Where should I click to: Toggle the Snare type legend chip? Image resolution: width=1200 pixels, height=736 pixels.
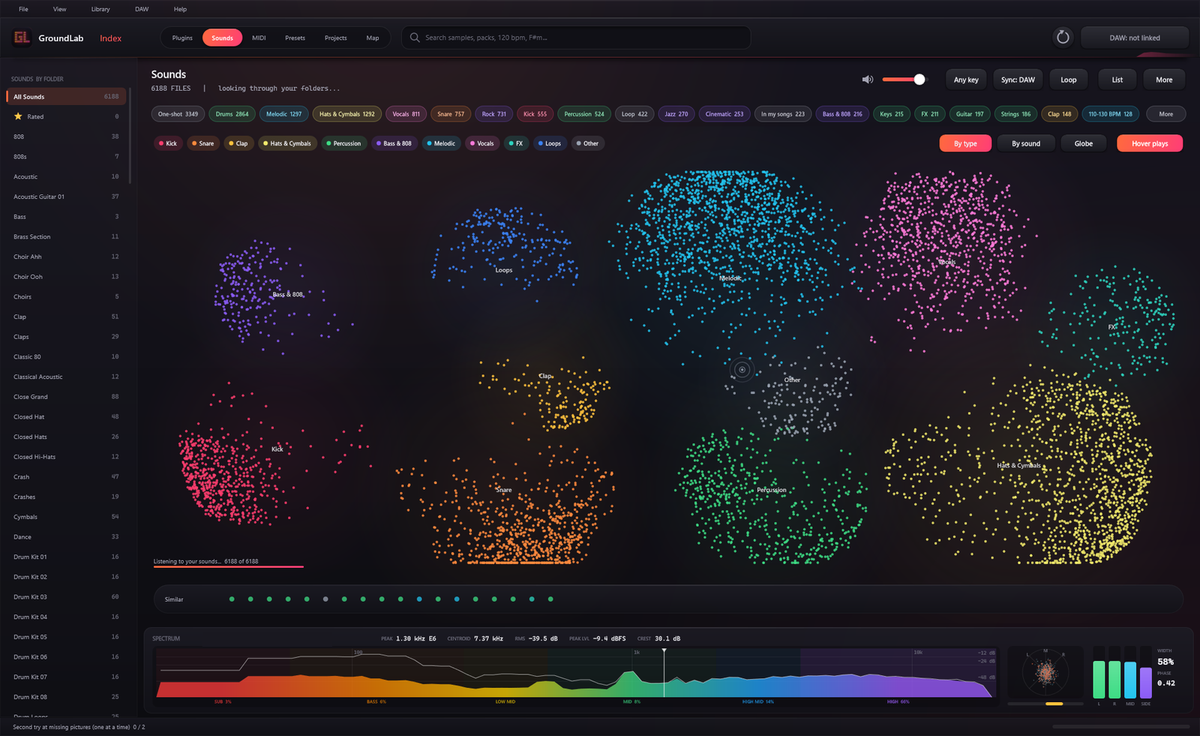[203, 143]
